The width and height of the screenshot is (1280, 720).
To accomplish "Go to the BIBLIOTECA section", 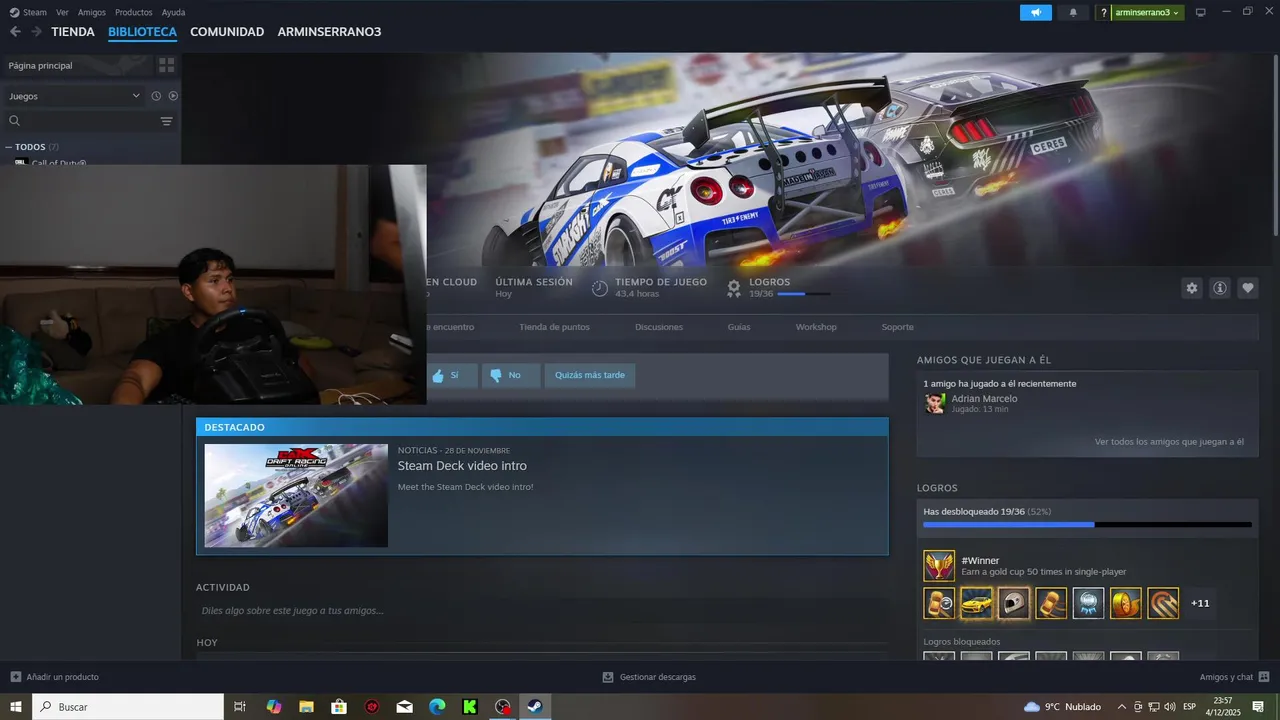I will tap(142, 32).
